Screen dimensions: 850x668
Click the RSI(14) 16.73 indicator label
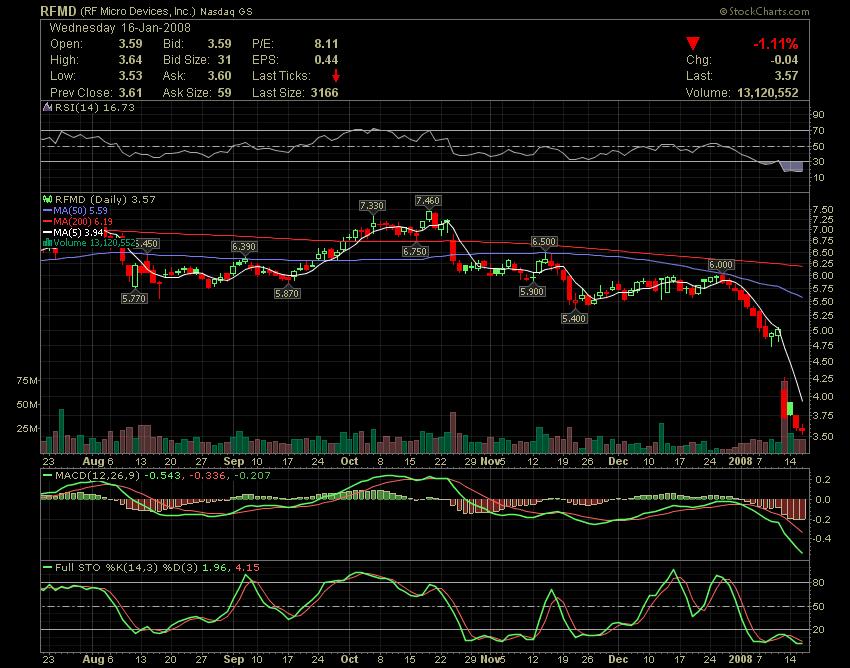pyautogui.click(x=95, y=107)
